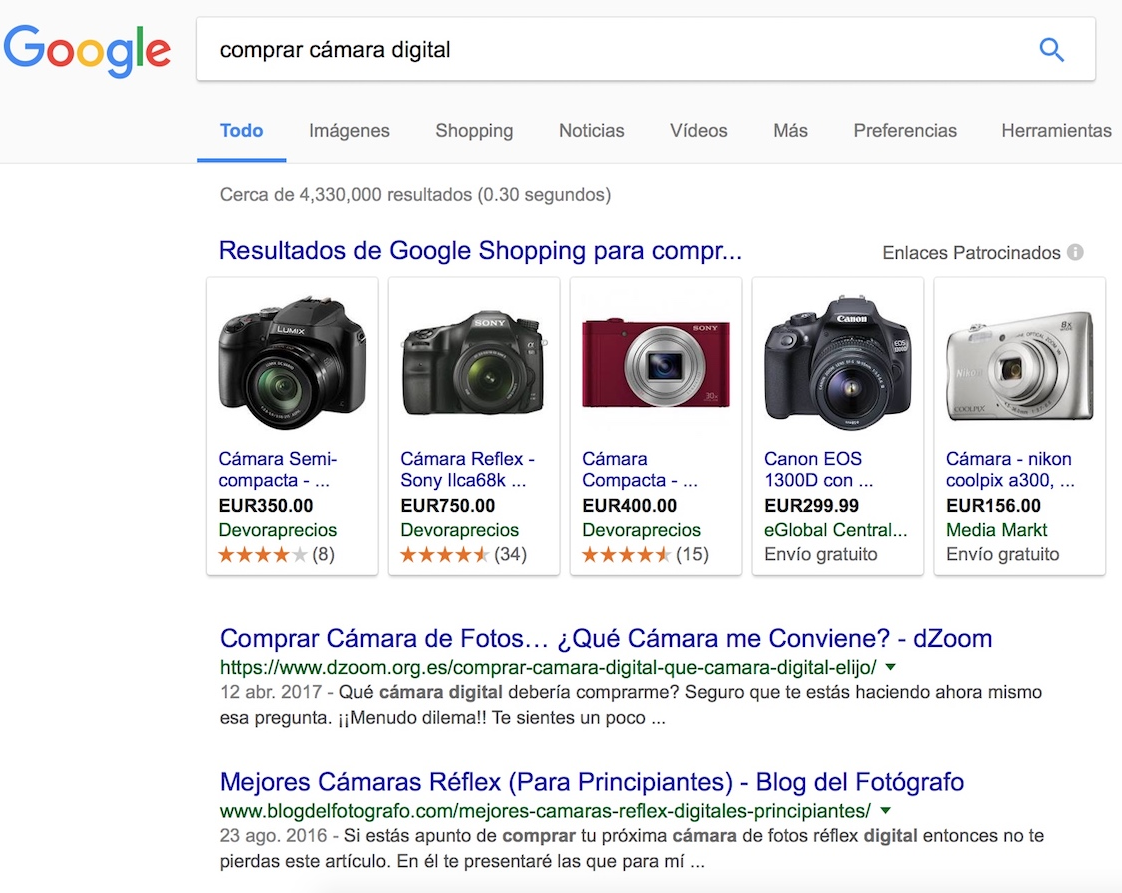The height and width of the screenshot is (893, 1122).
Task: Click the star rating with 8 reviews
Action: 276,555
